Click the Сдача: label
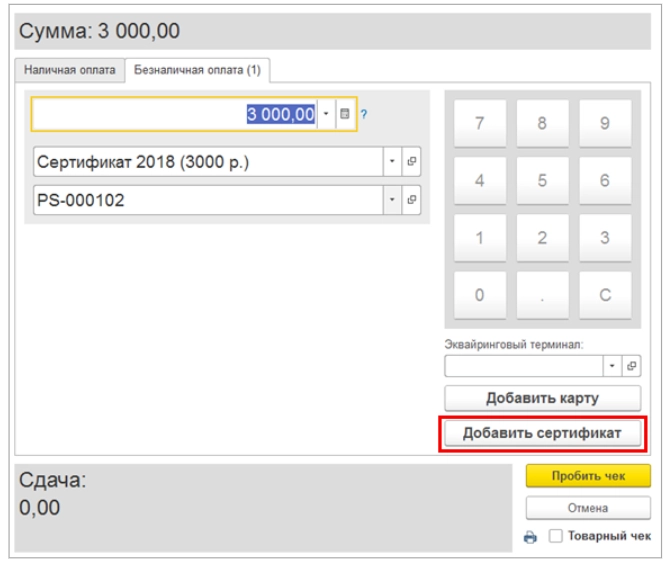666x567 pixels. coord(52,480)
